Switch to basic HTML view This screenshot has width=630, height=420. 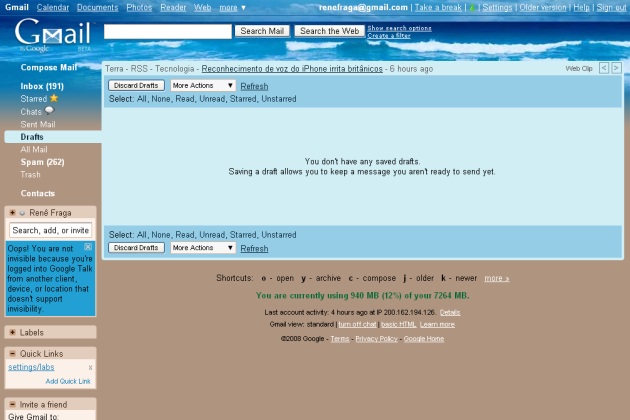[x=399, y=324]
